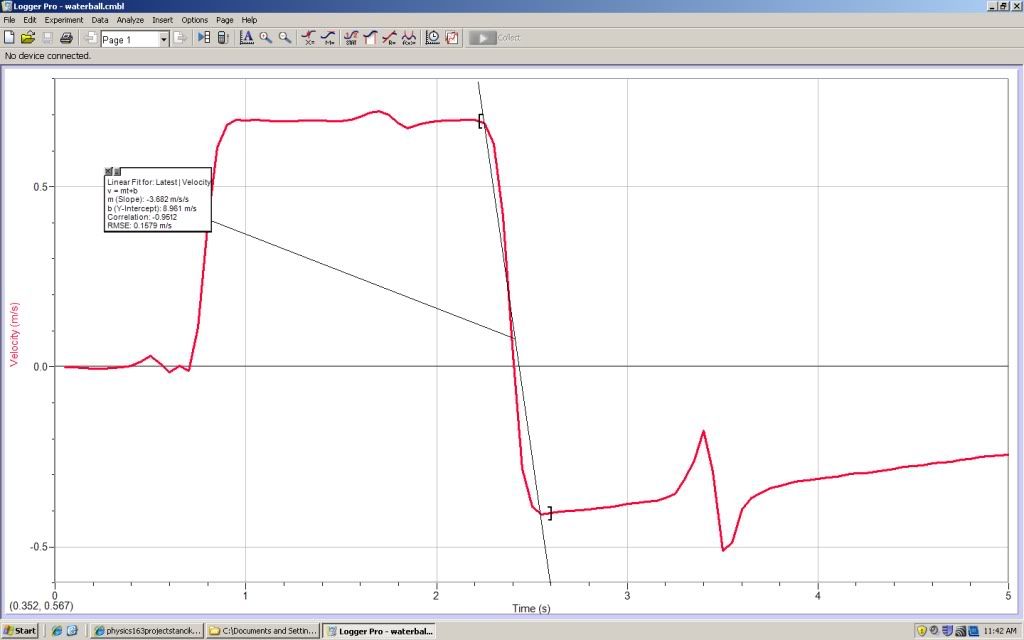Open the Curve Fit tool
Screen dimensions: 1024x640
click(x=408, y=38)
